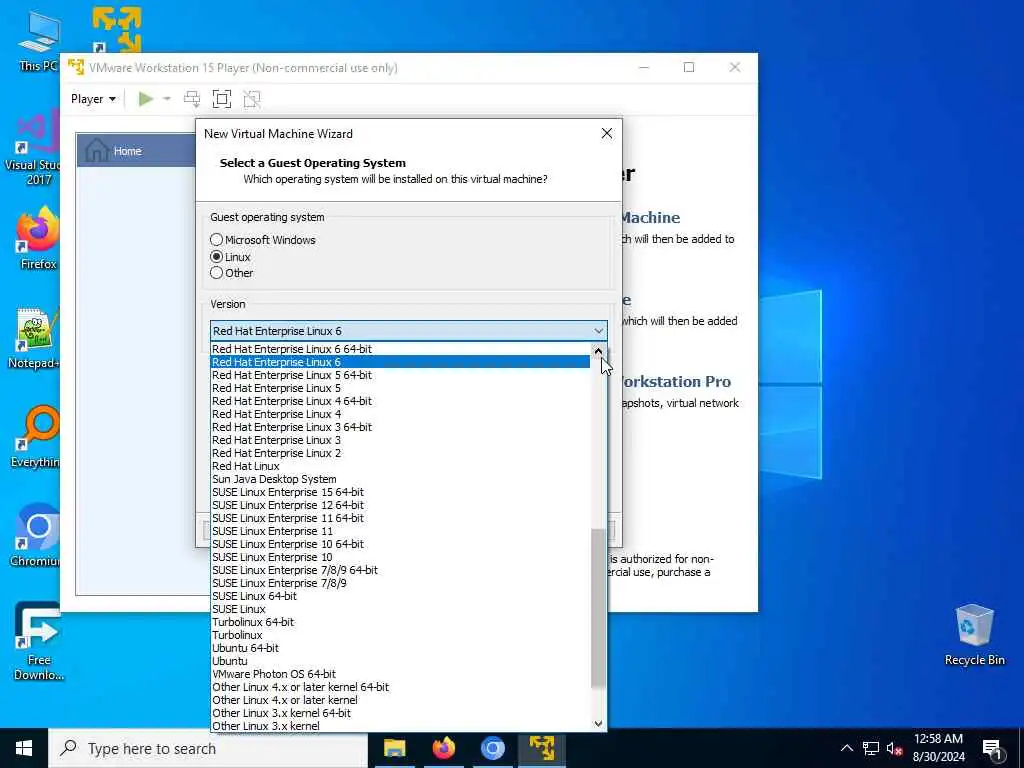The height and width of the screenshot is (768, 1024).
Task: Choose Turbolinux 64-bit
Action: pos(401,622)
